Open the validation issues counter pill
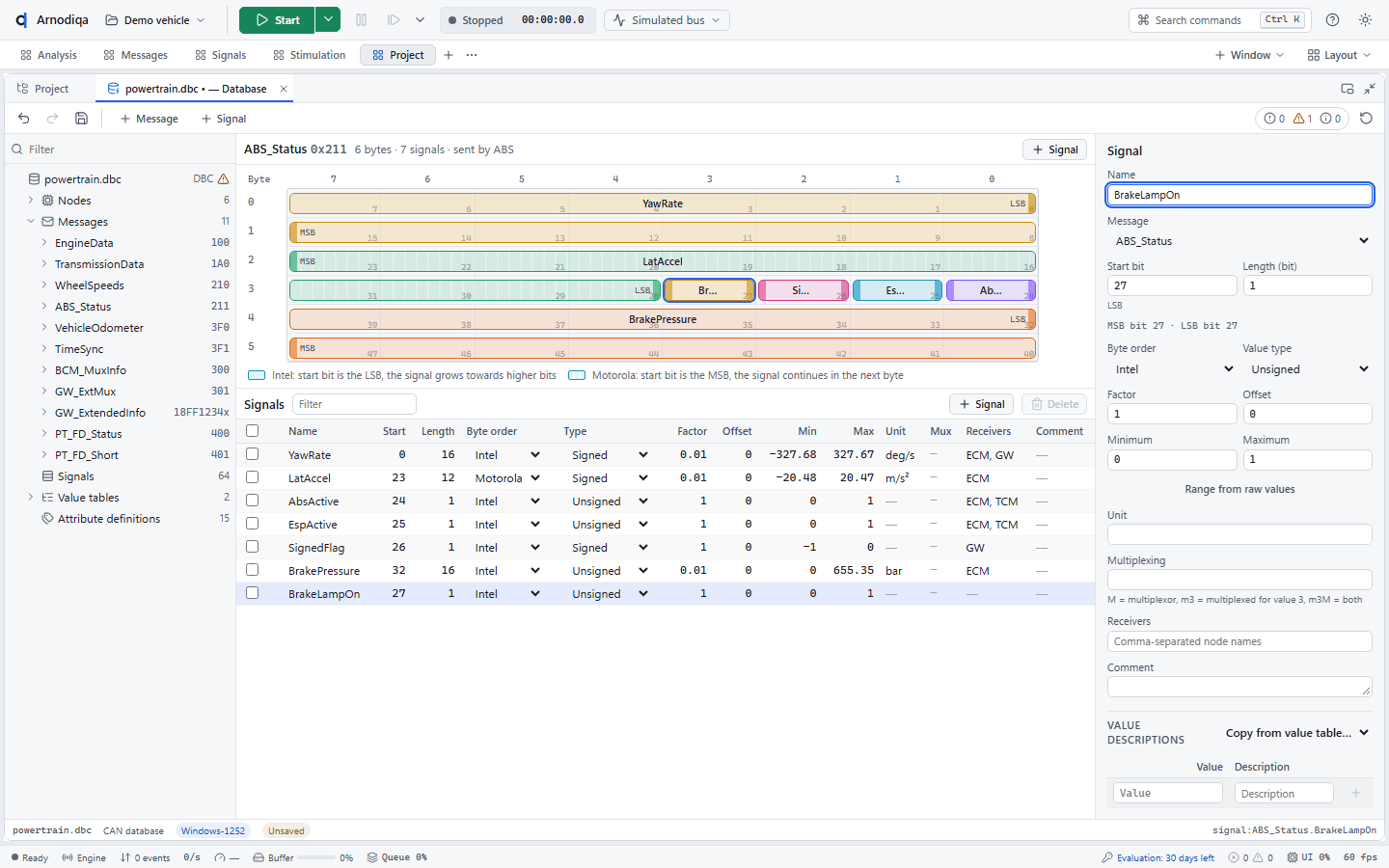This screenshot has width=1389, height=868. click(x=1302, y=119)
